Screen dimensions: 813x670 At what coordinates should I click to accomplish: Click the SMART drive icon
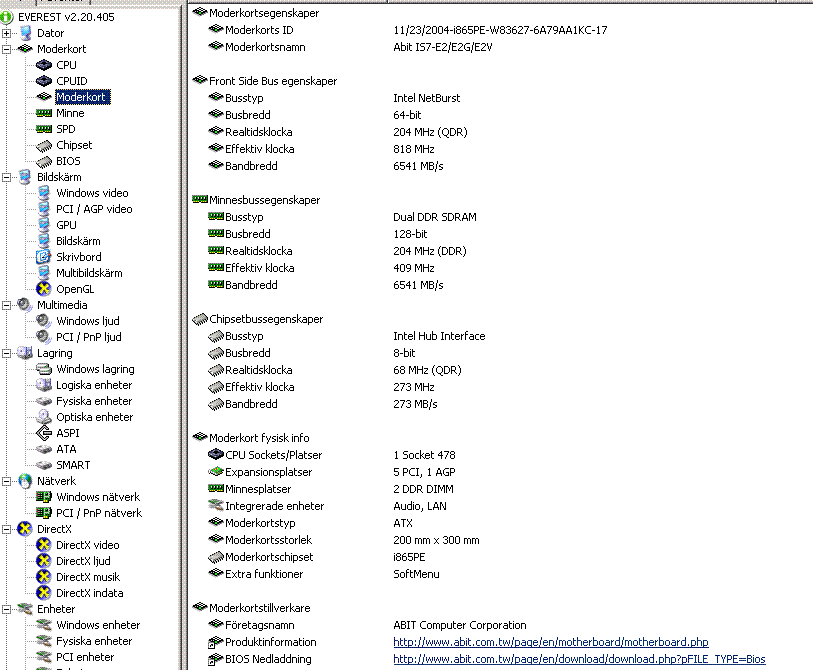click(44, 465)
